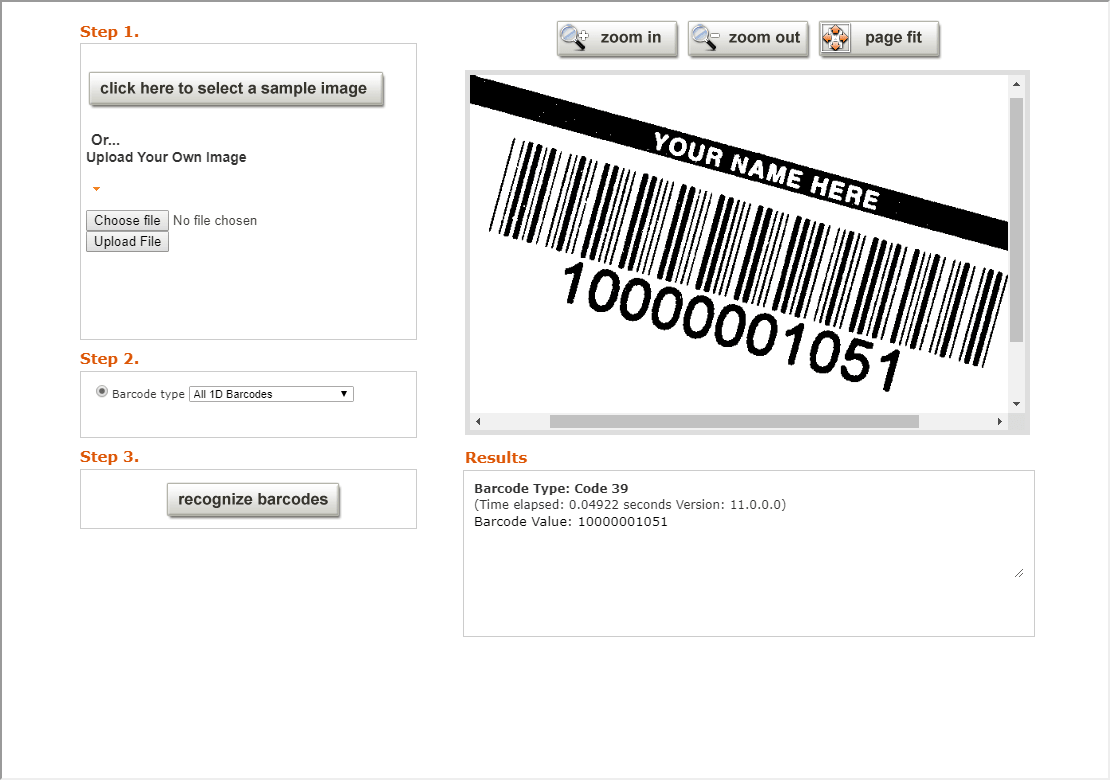
Task: Click the Upload File button
Action: click(127, 241)
